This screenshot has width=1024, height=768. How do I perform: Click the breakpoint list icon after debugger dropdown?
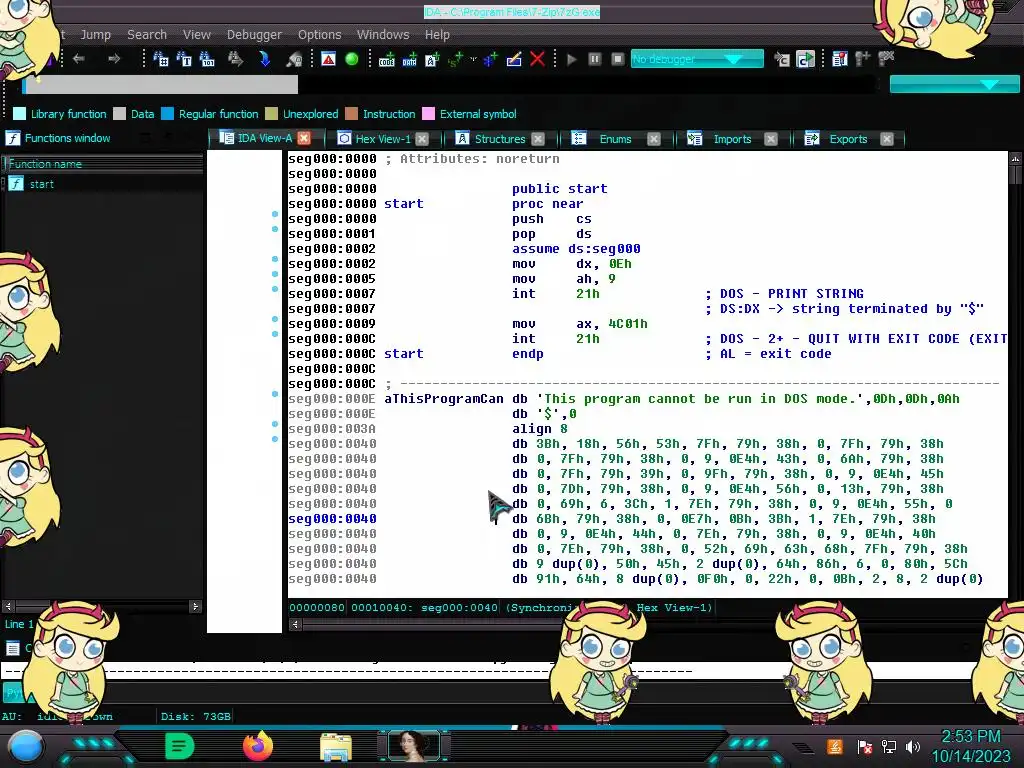click(840, 59)
